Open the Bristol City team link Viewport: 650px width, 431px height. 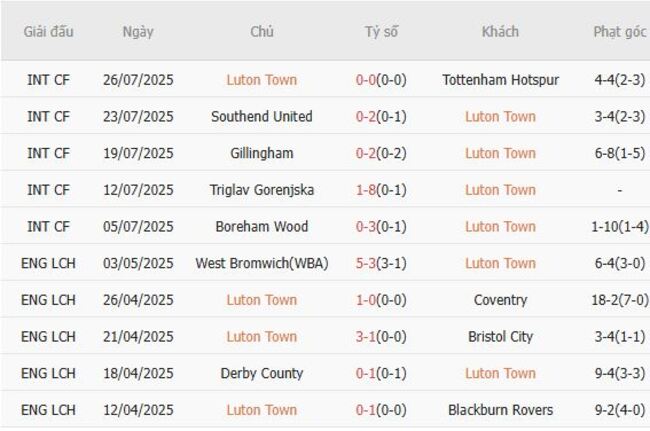pos(500,337)
